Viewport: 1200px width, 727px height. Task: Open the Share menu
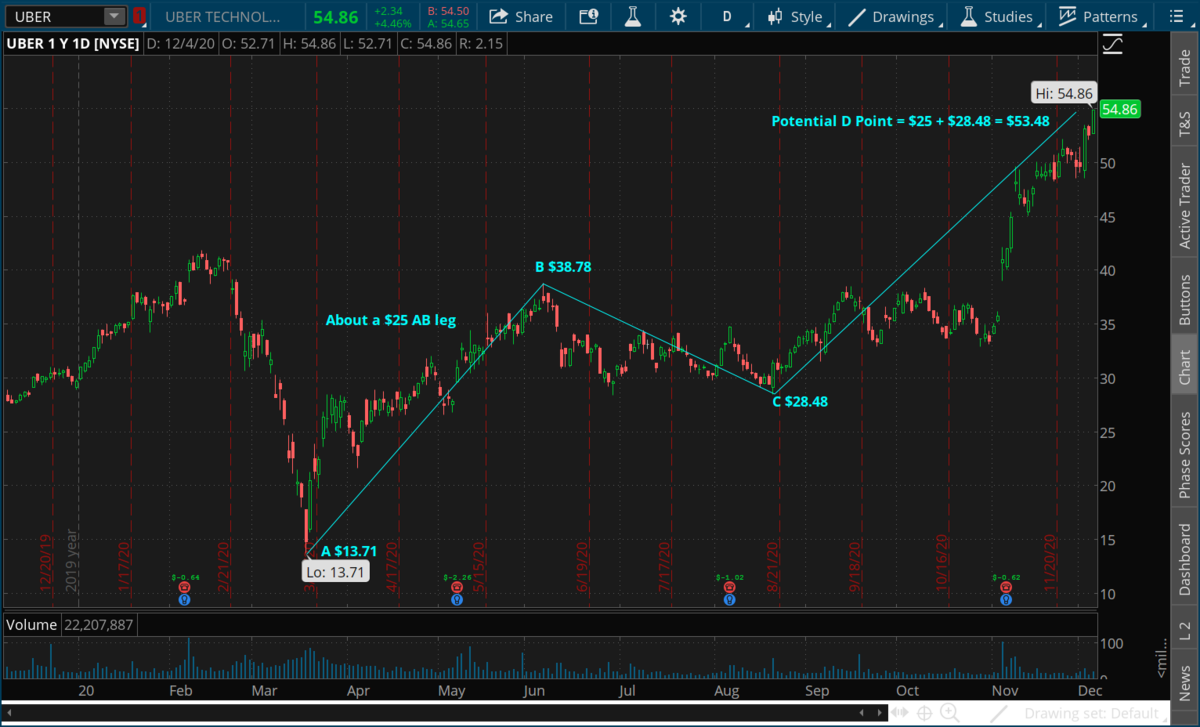(520, 16)
